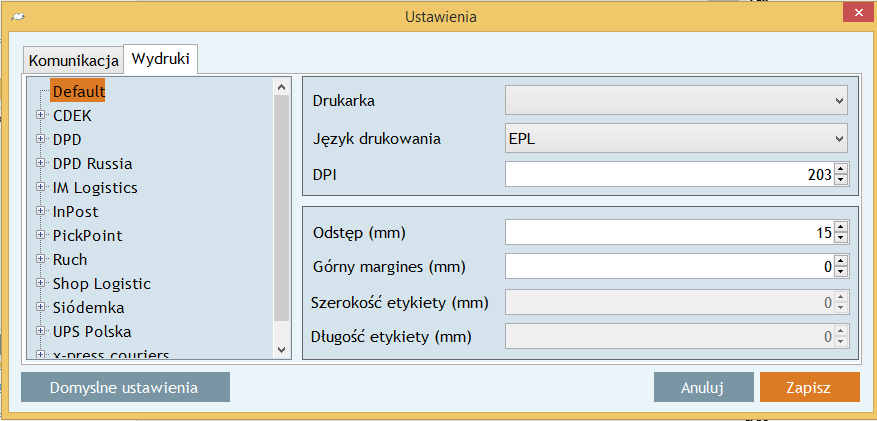
Task: Increase DPI with up arrow
Action: tap(841, 169)
